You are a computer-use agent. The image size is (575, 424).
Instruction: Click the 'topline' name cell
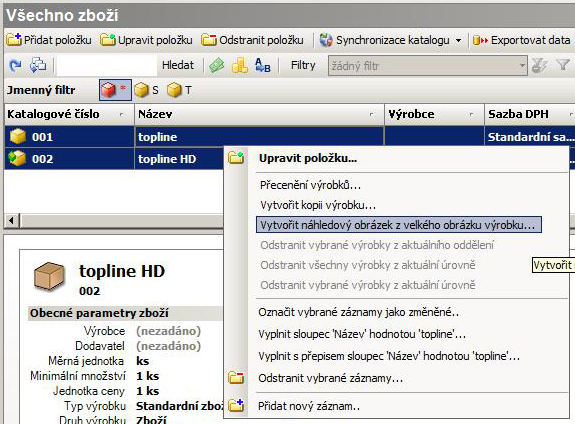point(259,136)
